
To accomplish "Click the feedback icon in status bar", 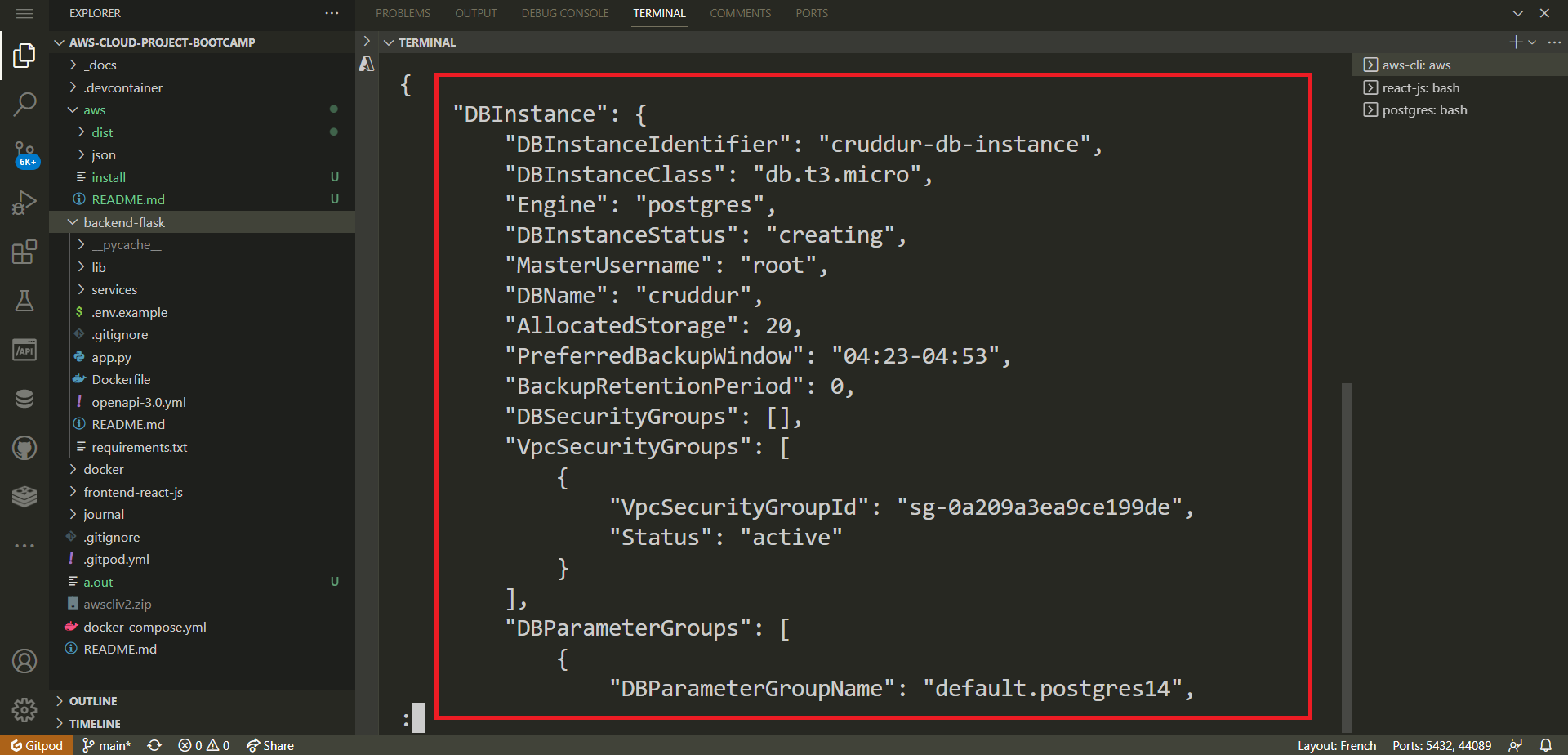I will pyautogui.click(x=1515, y=745).
